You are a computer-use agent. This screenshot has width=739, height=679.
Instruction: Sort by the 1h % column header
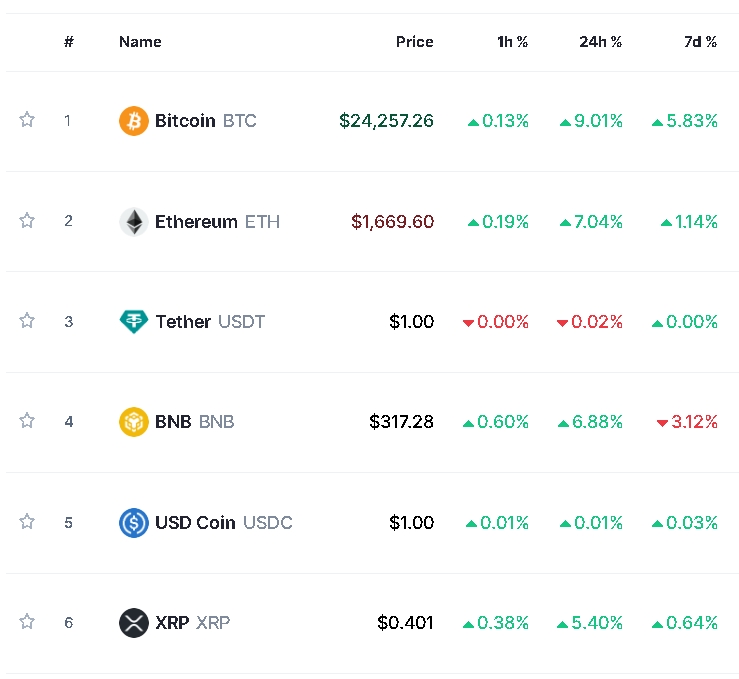coord(512,42)
